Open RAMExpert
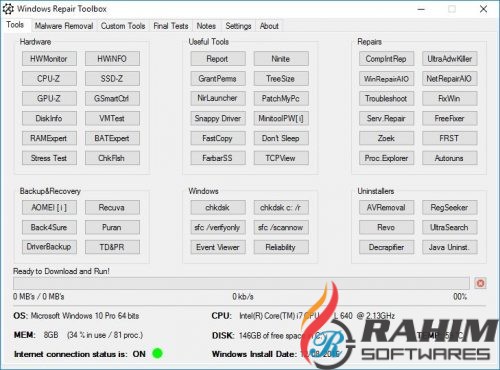Image resolution: width=500 pixels, height=370 pixels. [49, 138]
